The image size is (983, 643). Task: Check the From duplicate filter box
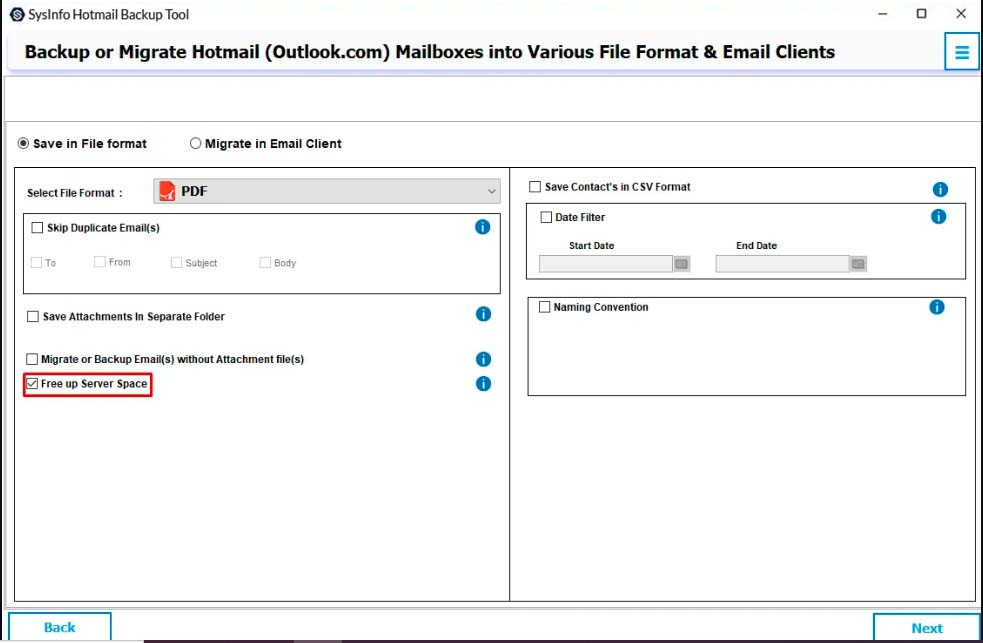point(100,261)
